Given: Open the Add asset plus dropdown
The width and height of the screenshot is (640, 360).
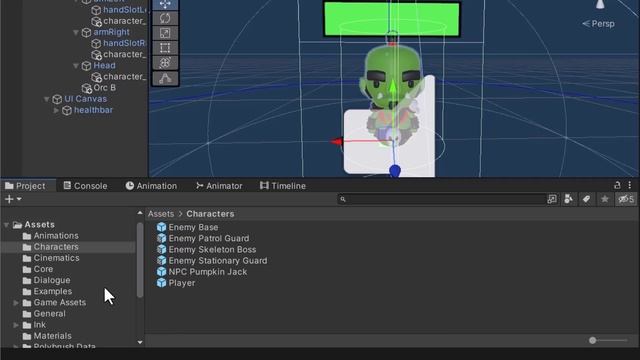Looking at the screenshot, I should tap(13, 199).
